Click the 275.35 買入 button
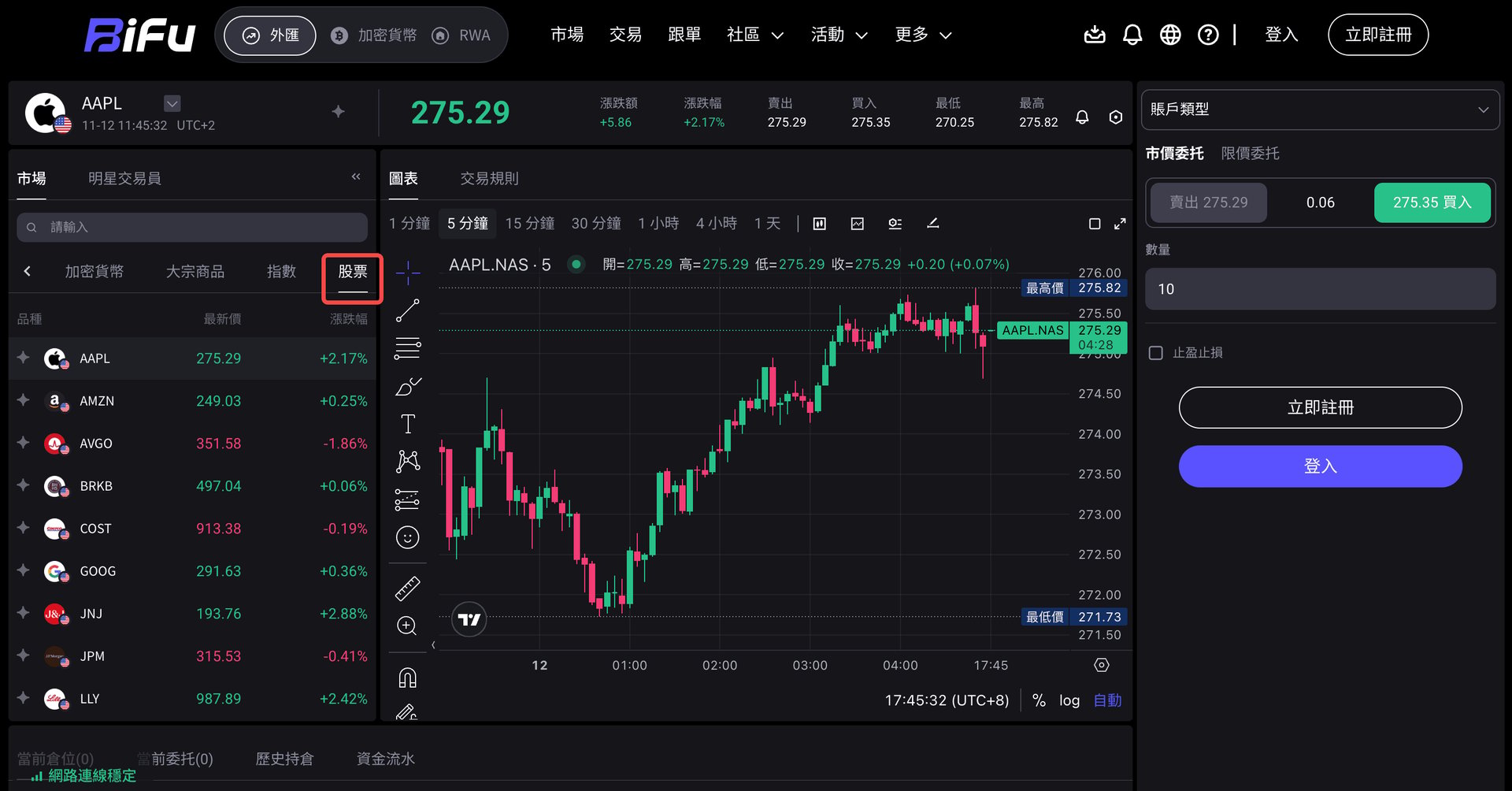Viewport: 1512px width, 791px height. (x=1432, y=202)
